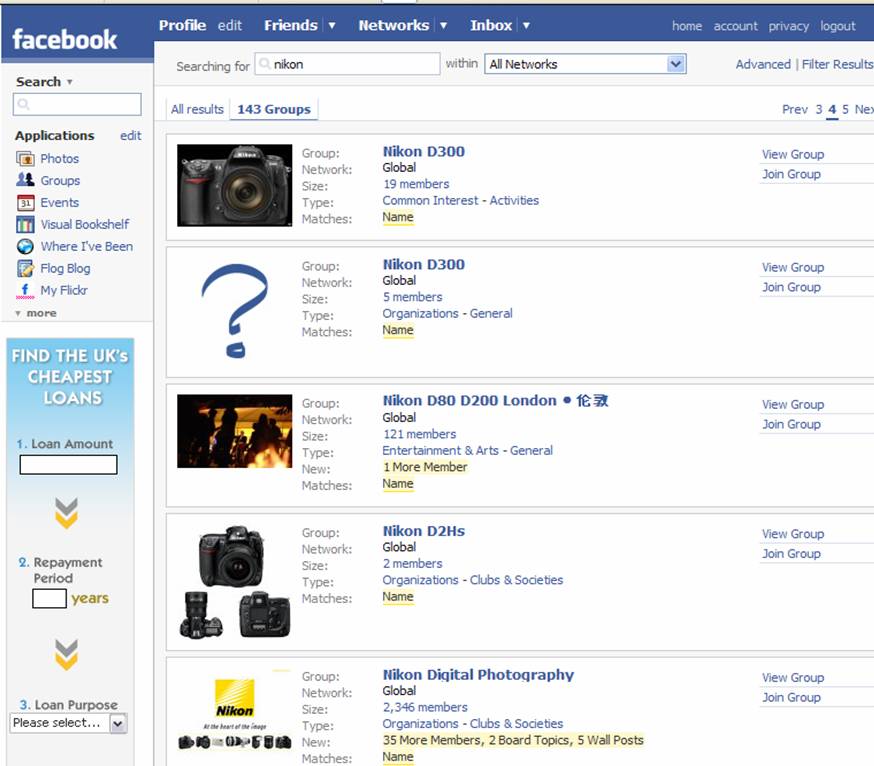Open the Networks dropdown arrow
Viewport: 874px width, 766px height.
(444, 26)
